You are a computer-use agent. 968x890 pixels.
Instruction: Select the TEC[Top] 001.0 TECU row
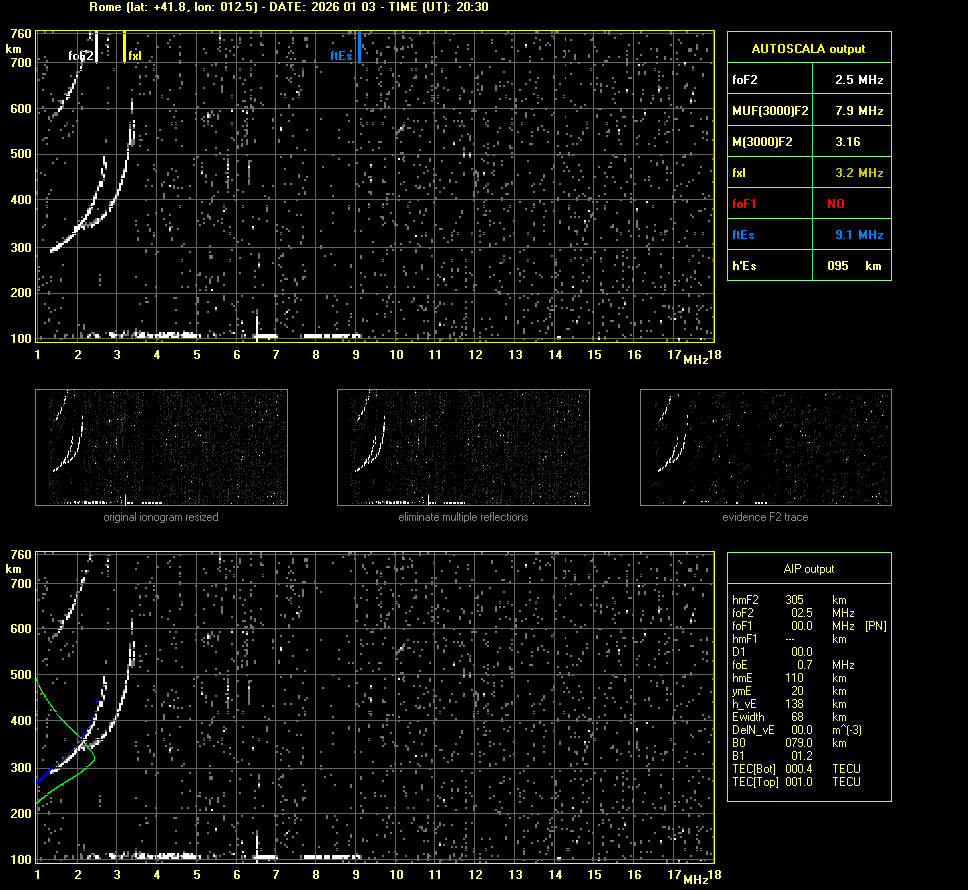tap(795, 782)
